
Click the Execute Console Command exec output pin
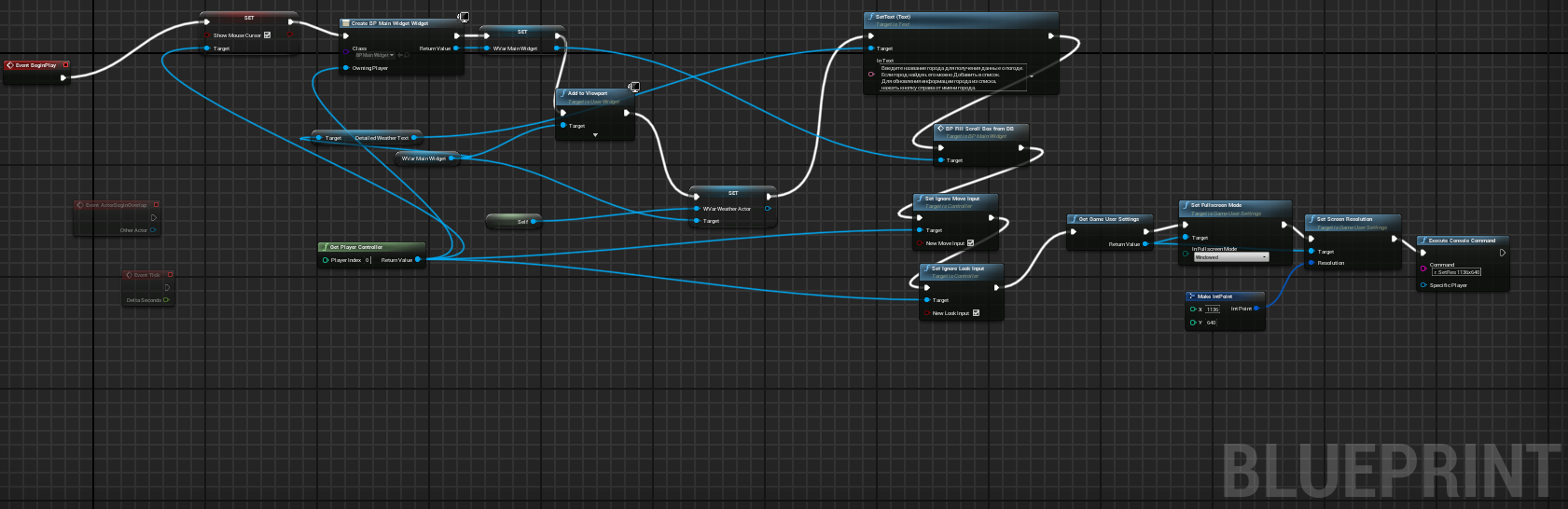tap(1502, 253)
